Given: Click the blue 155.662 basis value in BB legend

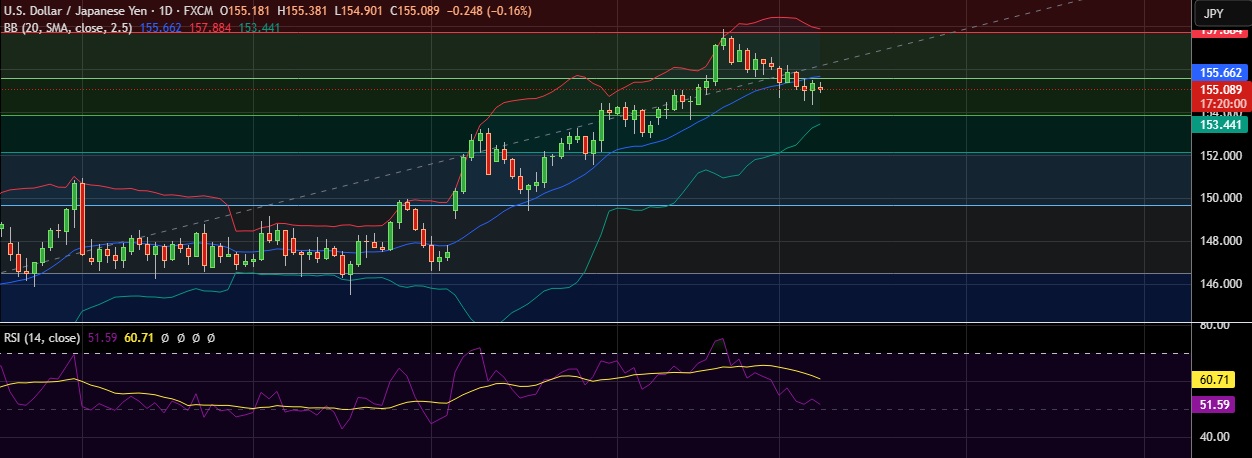Looking at the screenshot, I should (x=160, y=27).
